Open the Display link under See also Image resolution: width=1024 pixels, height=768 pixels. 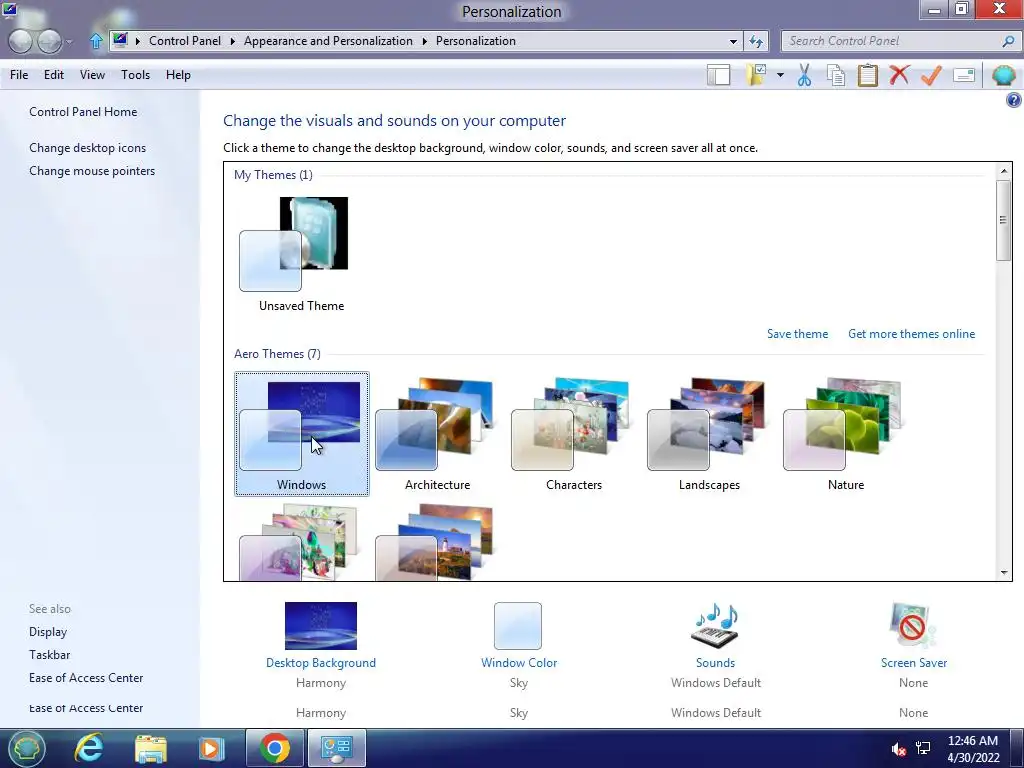tap(48, 632)
